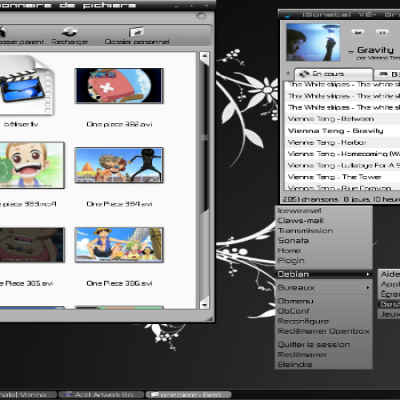Screen dimensions: 400x400
Task: Expand the Bureaux submenu arrow
Action: 368,288
